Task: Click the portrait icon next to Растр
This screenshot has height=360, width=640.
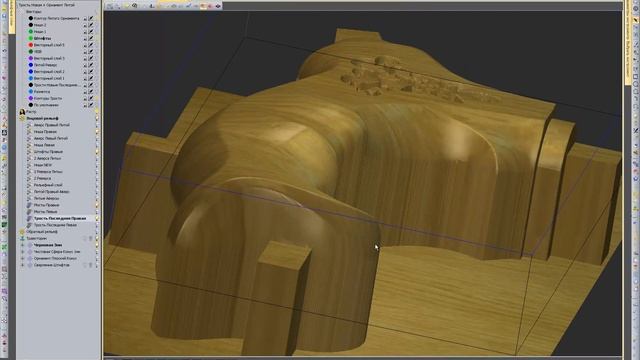Action: click(x=22, y=111)
